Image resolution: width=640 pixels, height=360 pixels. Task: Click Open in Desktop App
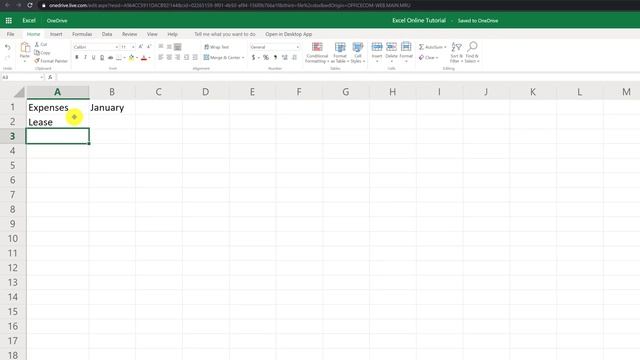pyautogui.click(x=289, y=34)
